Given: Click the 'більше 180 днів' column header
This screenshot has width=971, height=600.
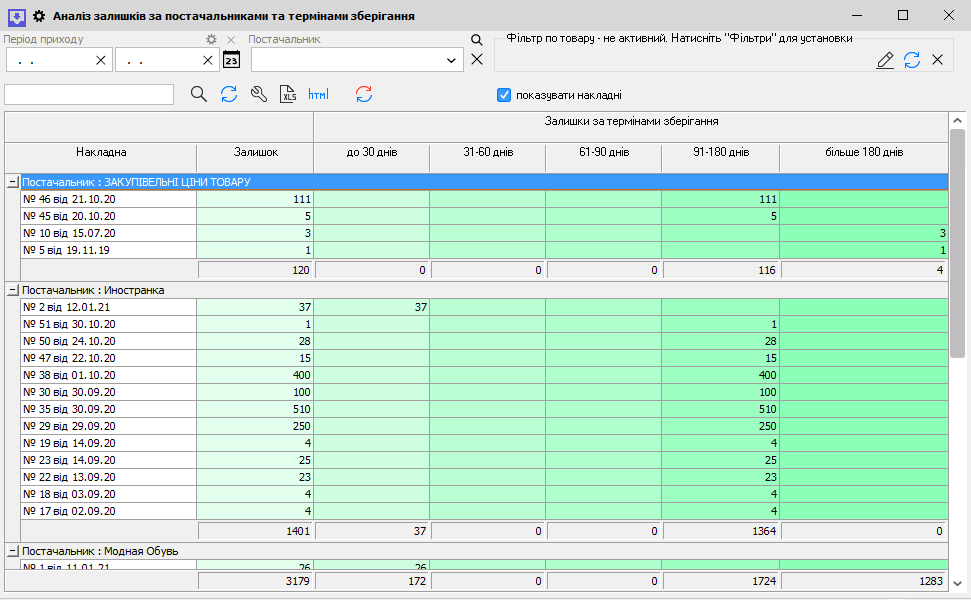Looking at the screenshot, I should pos(863,152).
